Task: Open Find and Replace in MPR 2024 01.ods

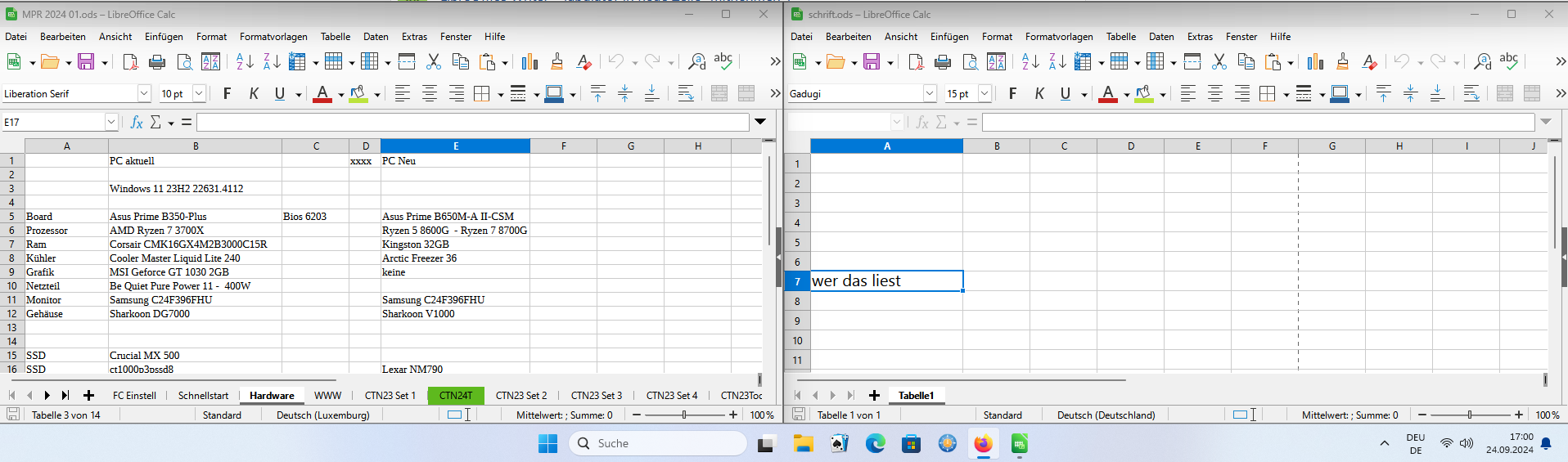Action: click(696, 61)
